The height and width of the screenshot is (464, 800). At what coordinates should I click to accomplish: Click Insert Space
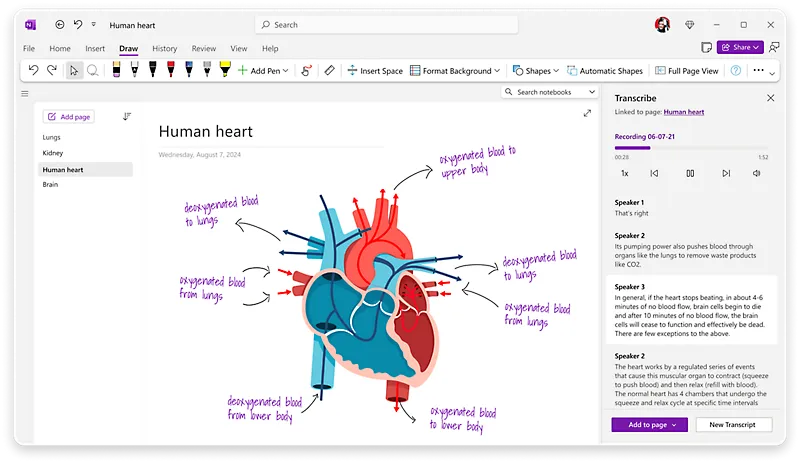click(x=375, y=71)
